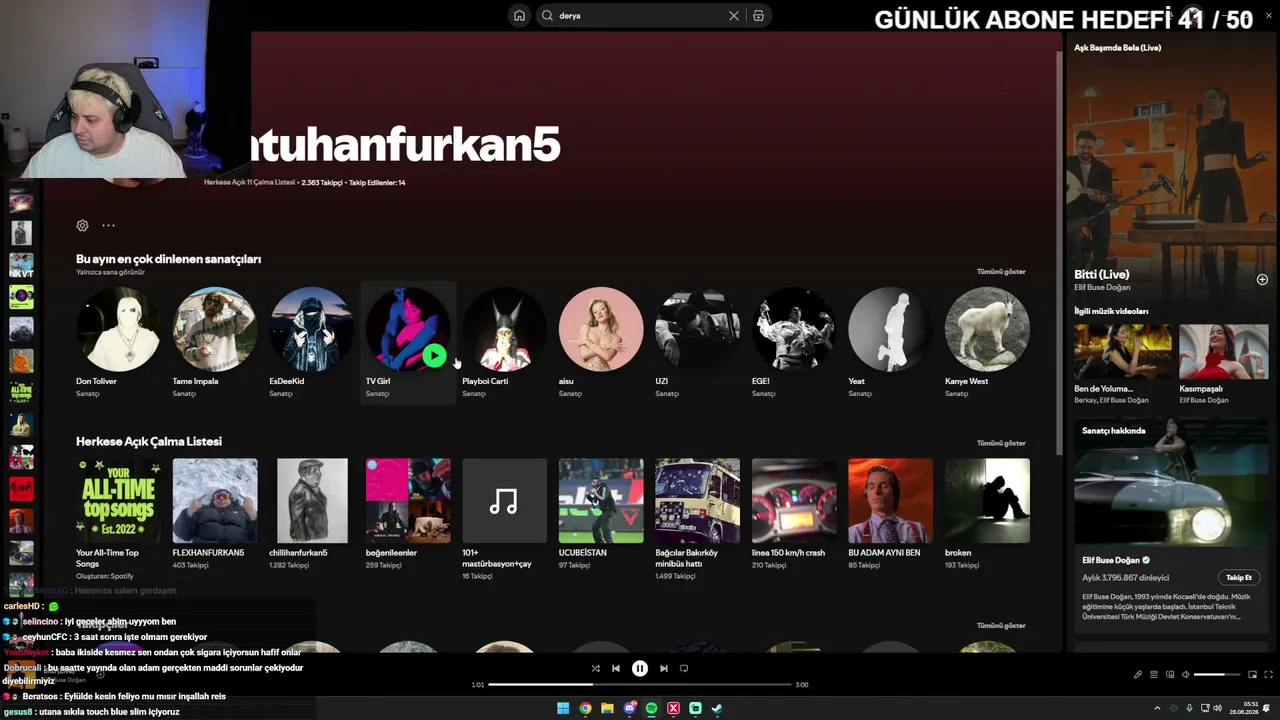Open Tame Impala artist page
1280x720 pixels.
[215, 329]
